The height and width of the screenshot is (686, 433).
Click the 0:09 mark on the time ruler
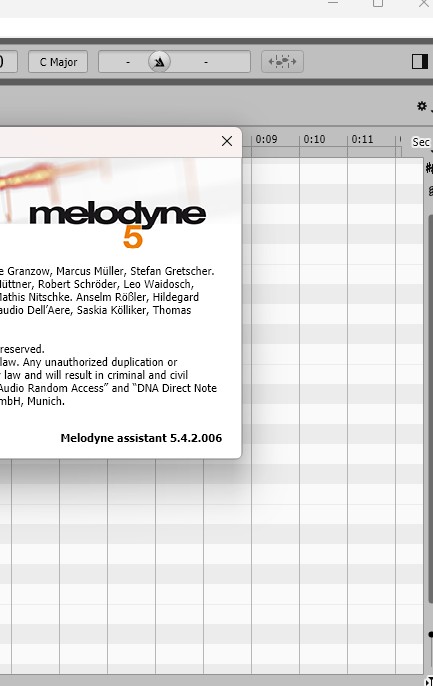click(x=266, y=139)
